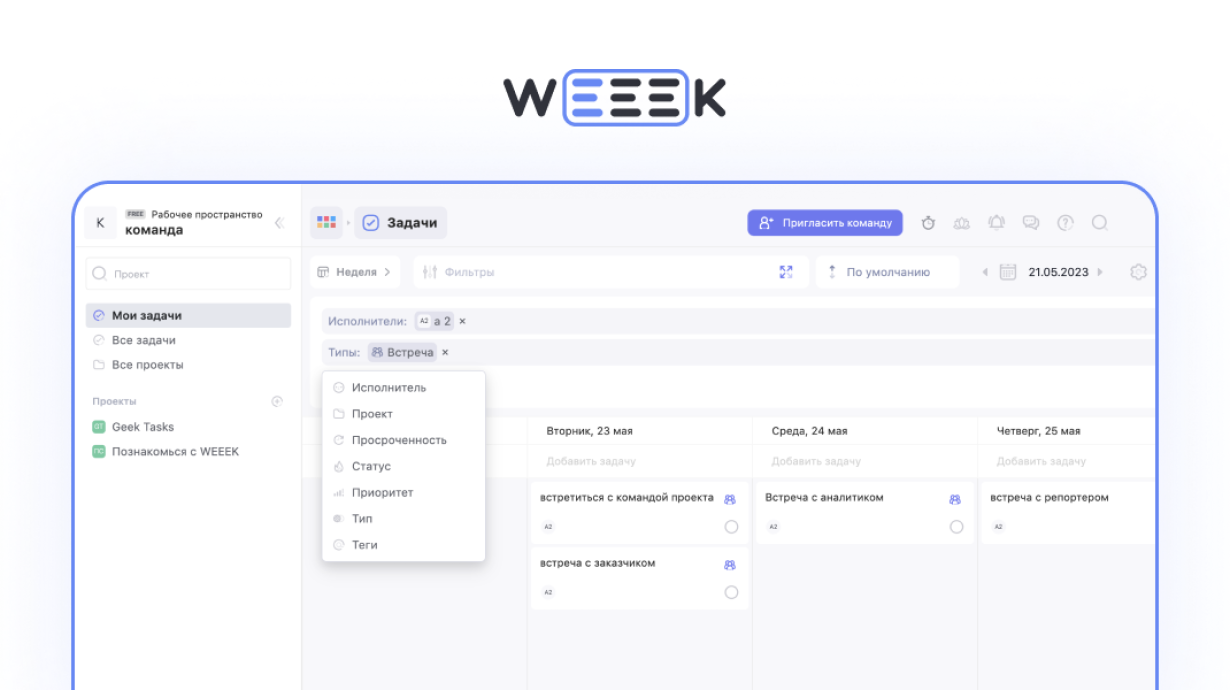Screen dimensions: 1230x690
Task: Click the help question mark icon
Action: point(1065,223)
